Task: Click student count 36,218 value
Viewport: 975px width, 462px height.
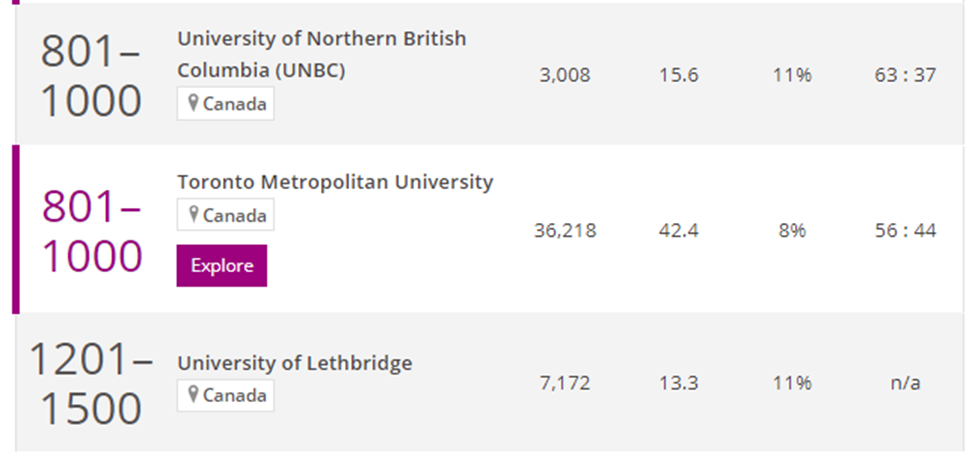Action: point(565,231)
